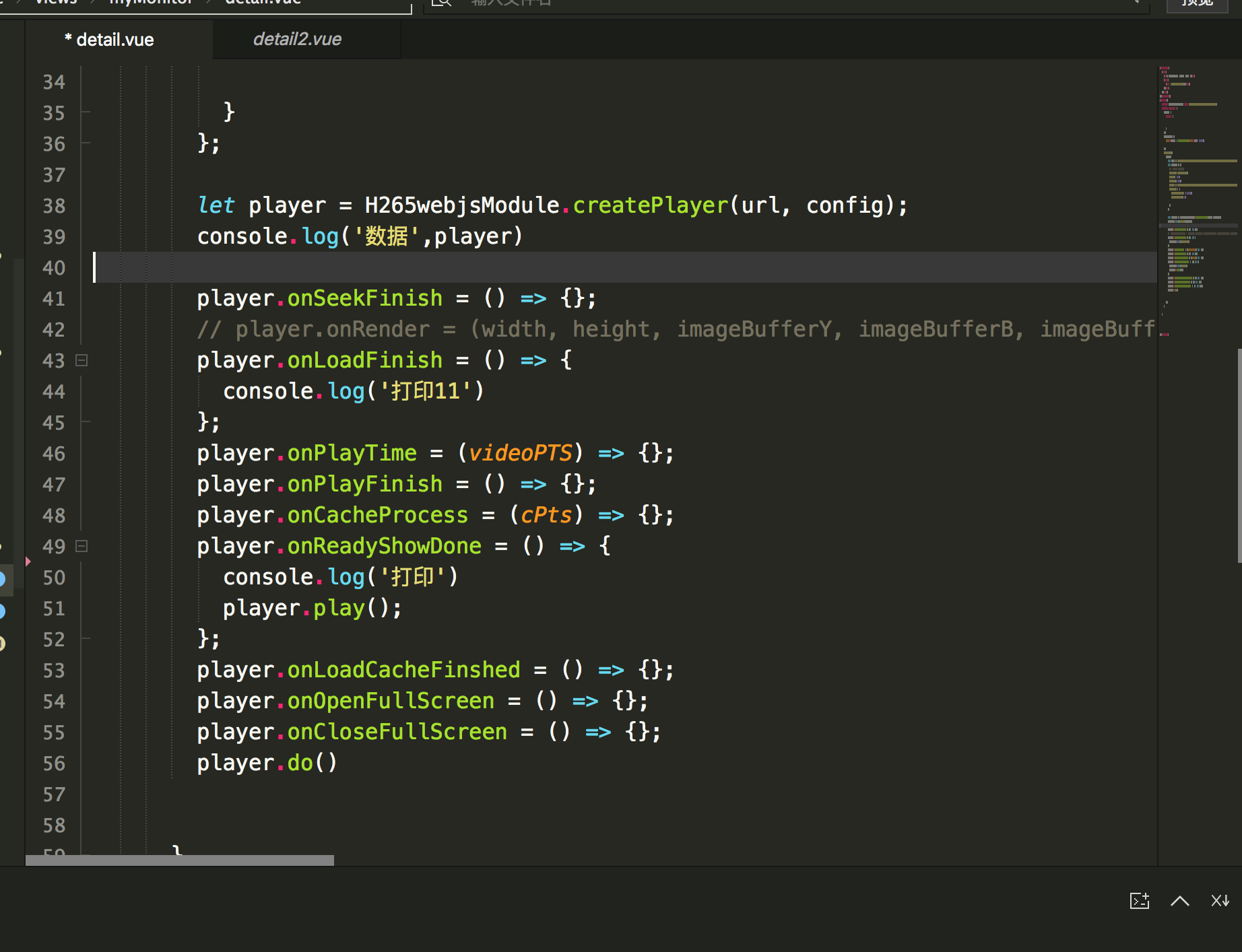Click the blue breakpoint dot beside line 51
Image resolution: width=1242 pixels, height=952 pixels.
pyautogui.click(x=3, y=611)
